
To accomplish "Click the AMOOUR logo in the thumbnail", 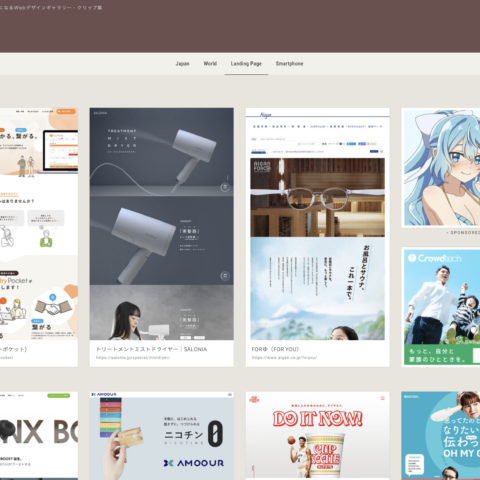I will tap(194, 463).
